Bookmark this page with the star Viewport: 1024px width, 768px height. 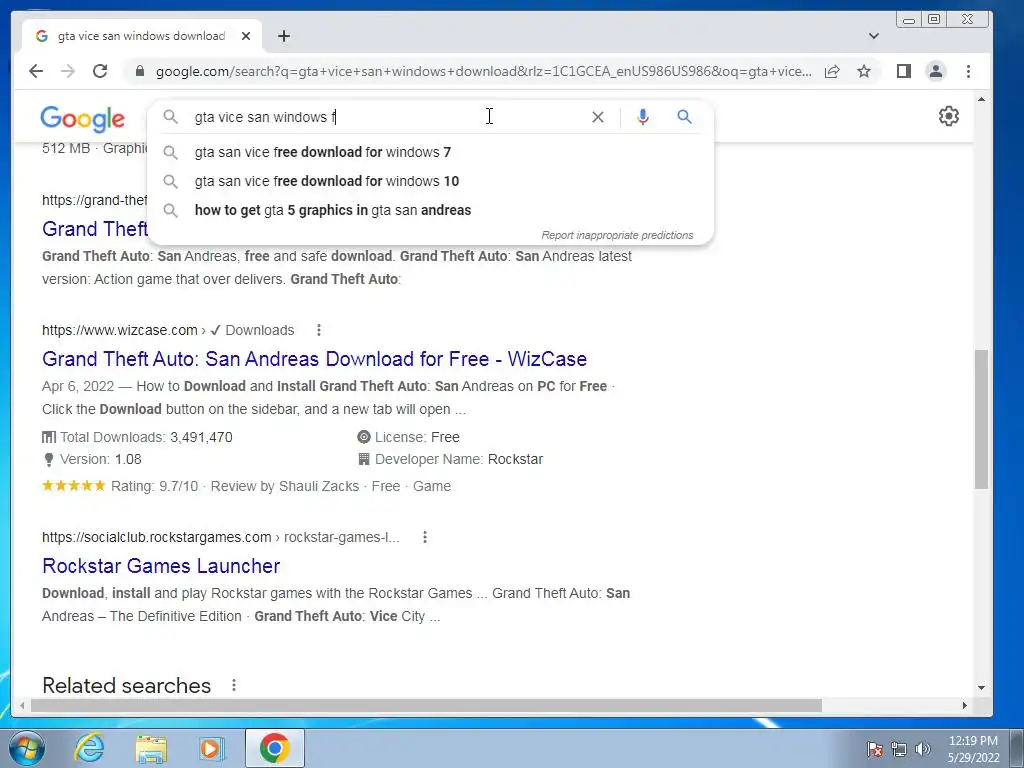864,71
